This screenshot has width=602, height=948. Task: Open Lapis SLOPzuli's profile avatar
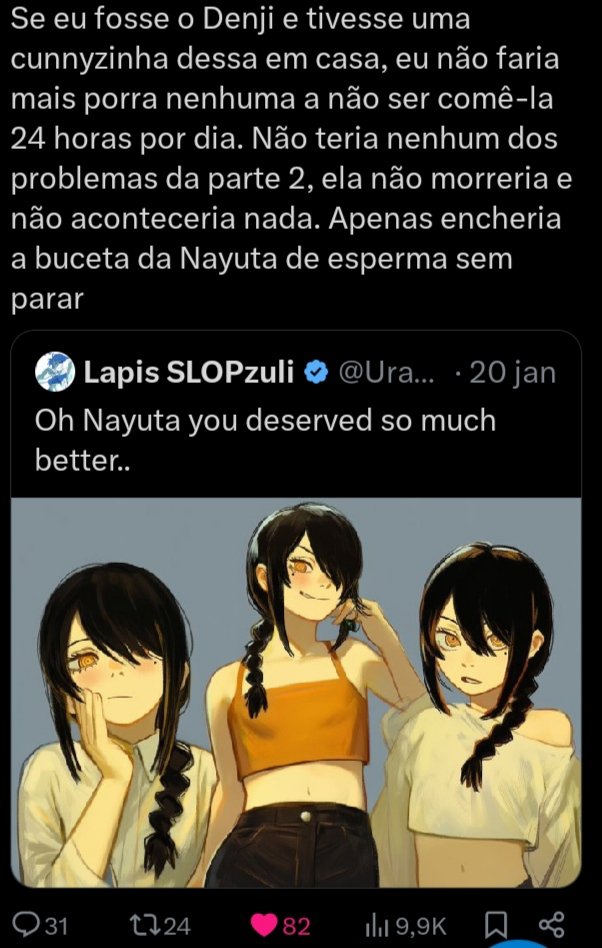[x=55, y=372]
